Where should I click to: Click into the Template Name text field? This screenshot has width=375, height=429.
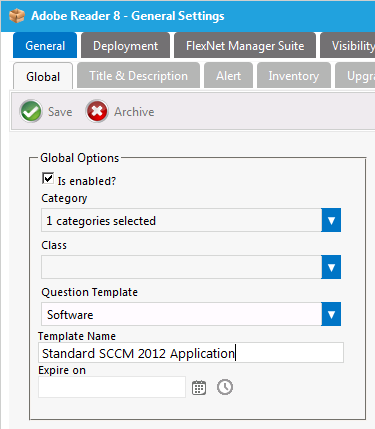pos(191,353)
